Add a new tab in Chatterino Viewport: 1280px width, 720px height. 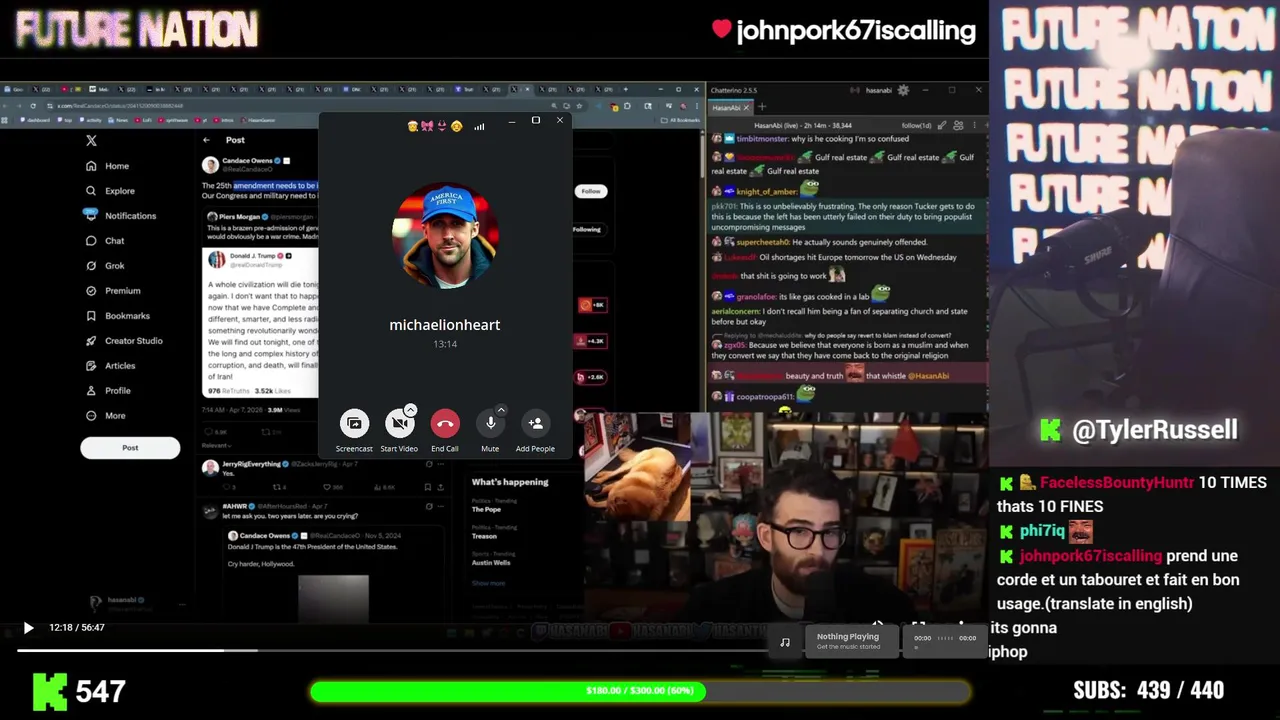[761, 107]
